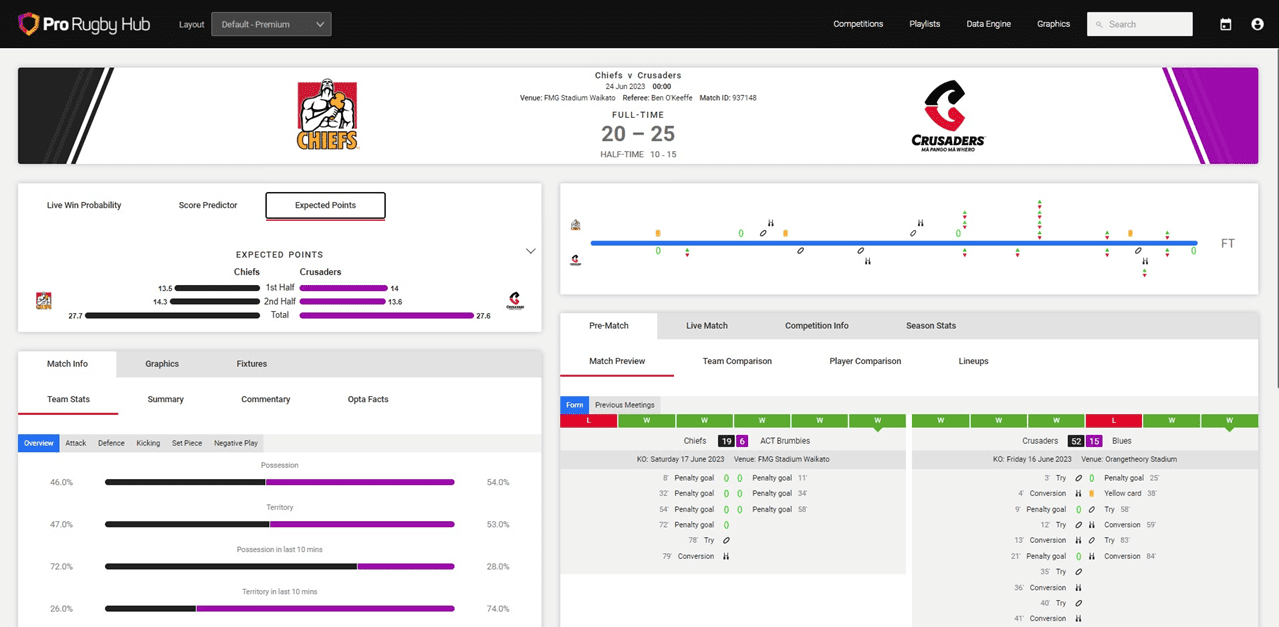Image resolution: width=1279 pixels, height=627 pixels.
Task: Toggle the Previous Meetings view
Action: 625,405
